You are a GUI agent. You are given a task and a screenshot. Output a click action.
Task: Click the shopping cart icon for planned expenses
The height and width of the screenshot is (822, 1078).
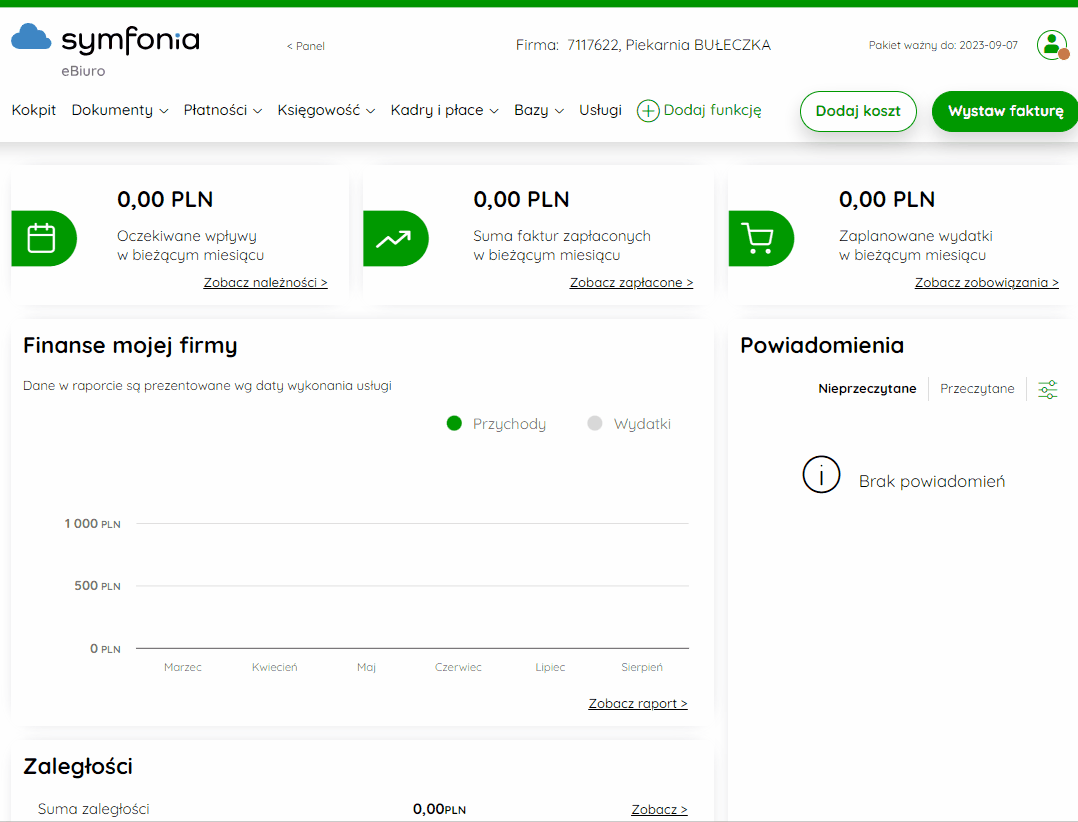760,238
